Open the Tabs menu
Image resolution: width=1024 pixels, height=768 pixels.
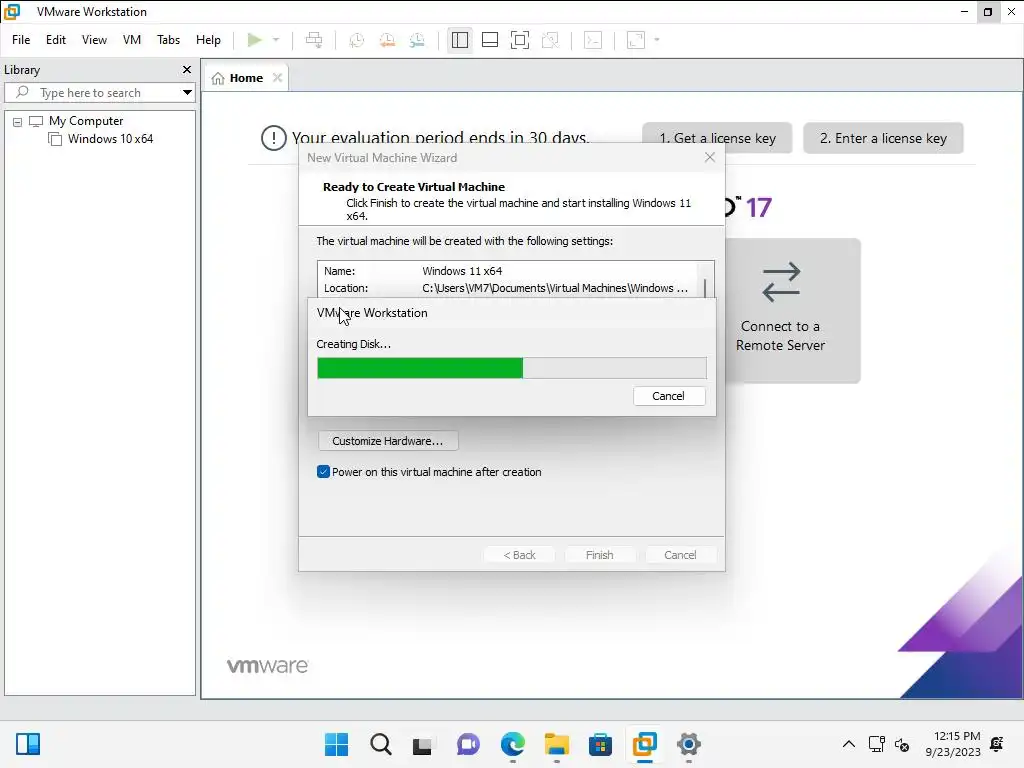(x=168, y=40)
